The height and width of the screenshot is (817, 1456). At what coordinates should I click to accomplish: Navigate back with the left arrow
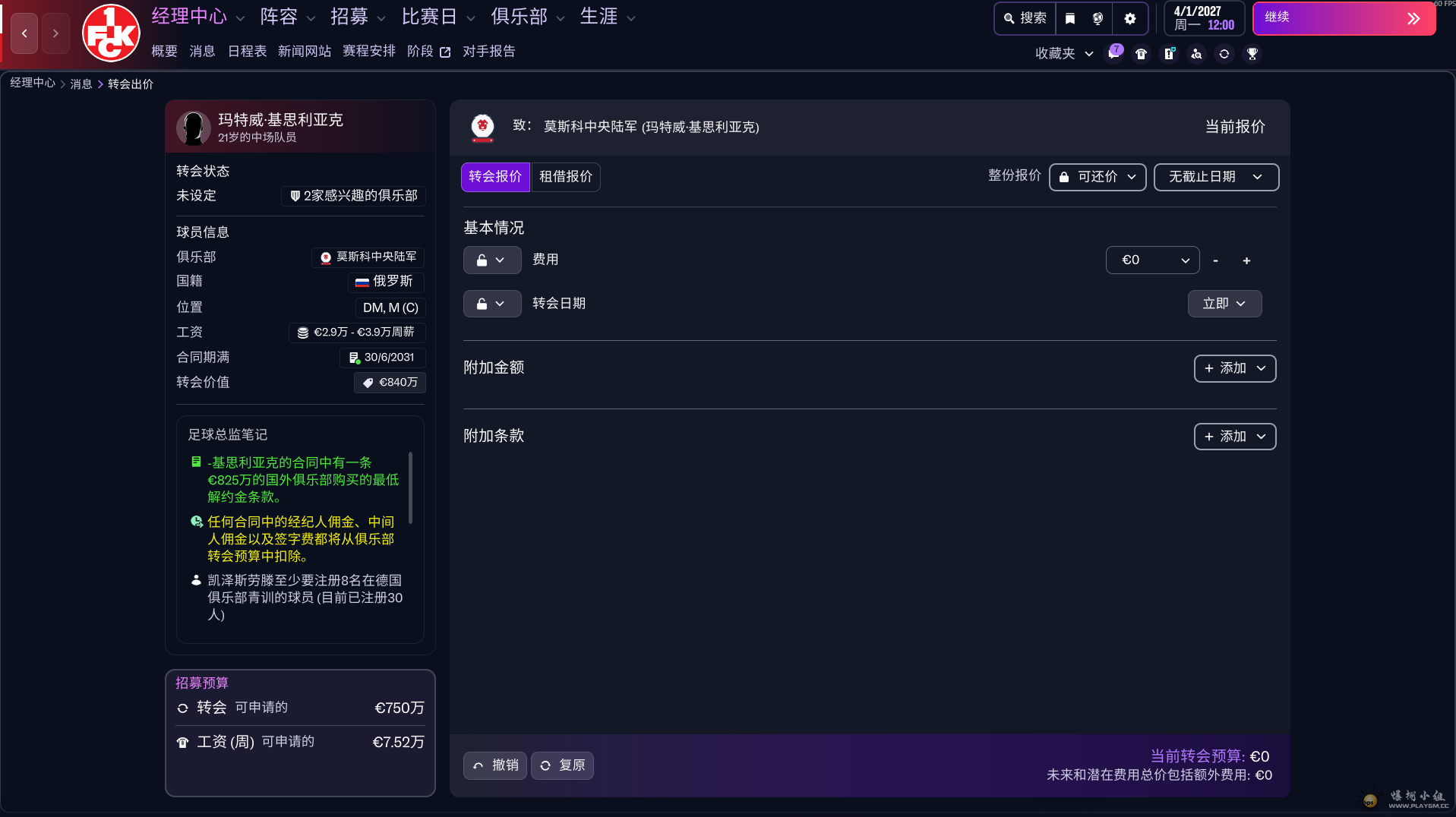coord(24,33)
